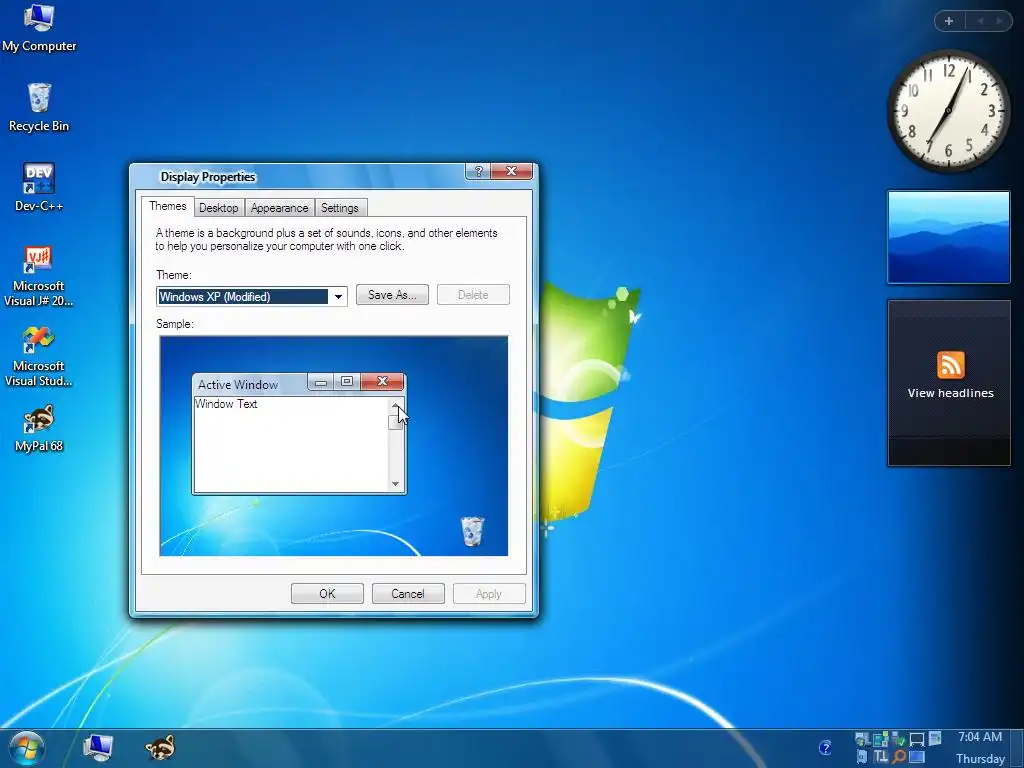Click the document page tray icon
Image resolution: width=1024 pixels, height=768 pixels.
(935, 738)
